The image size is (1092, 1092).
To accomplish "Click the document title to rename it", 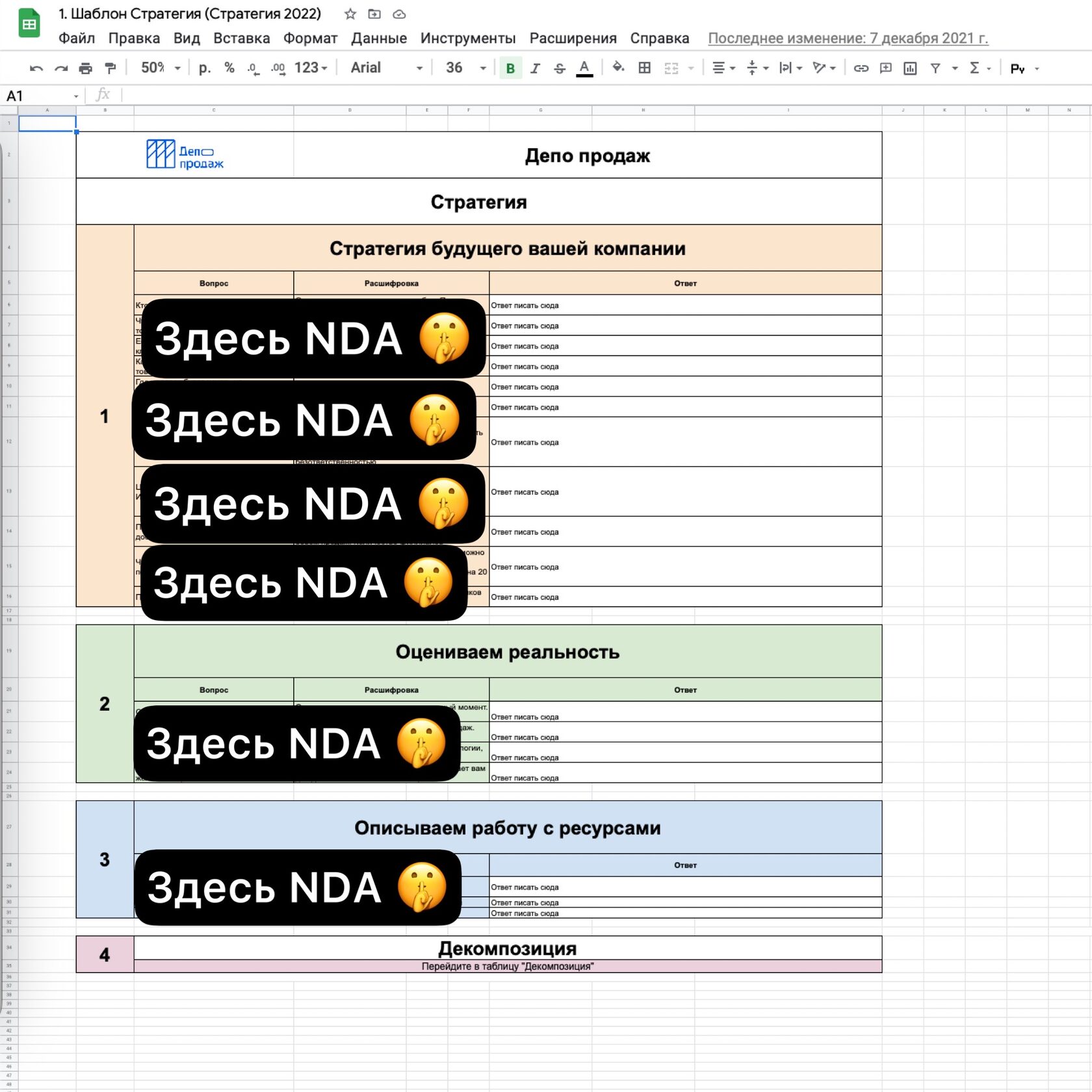I will coord(190,14).
